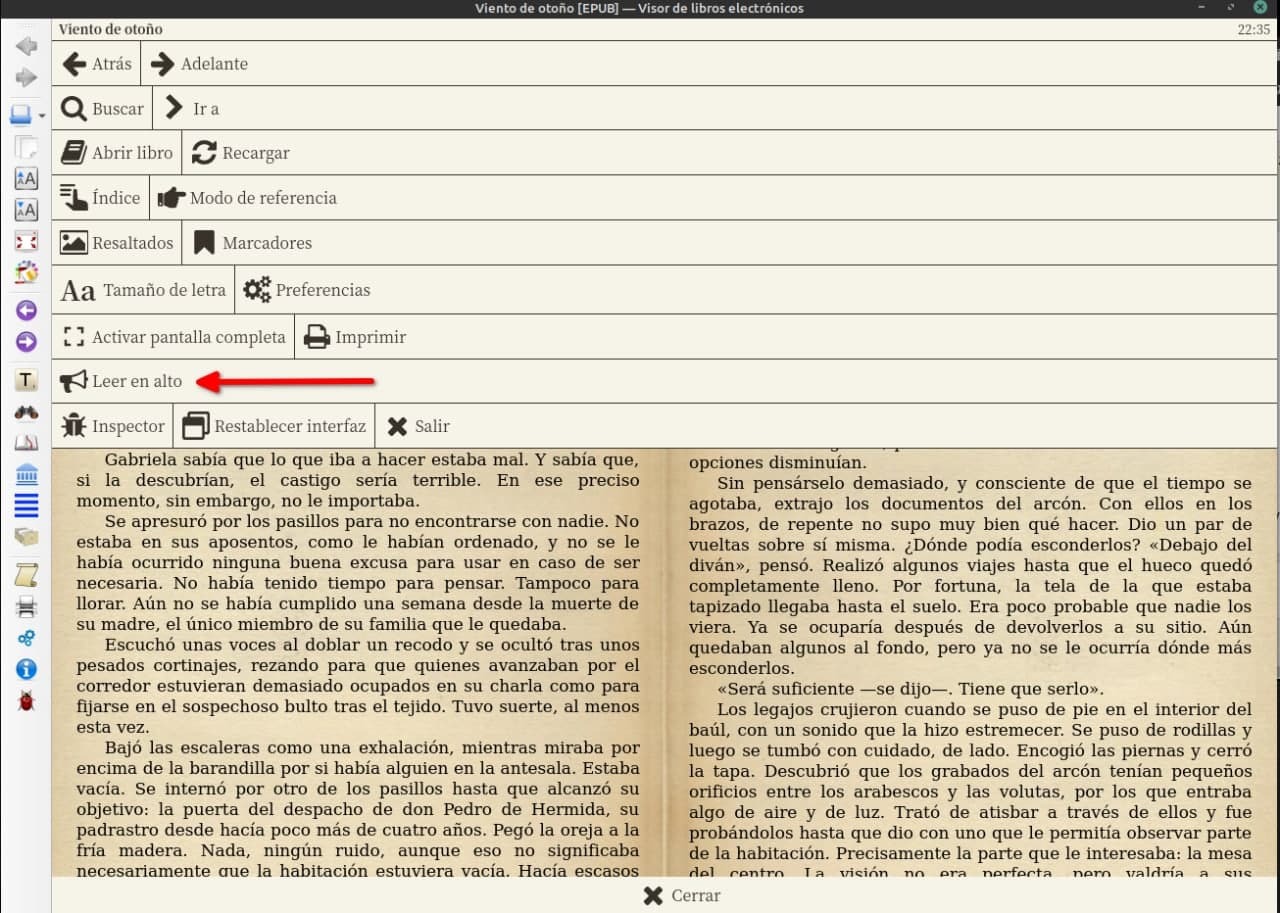
Task: Click the red bug icon in sidebar
Action: 26,701
